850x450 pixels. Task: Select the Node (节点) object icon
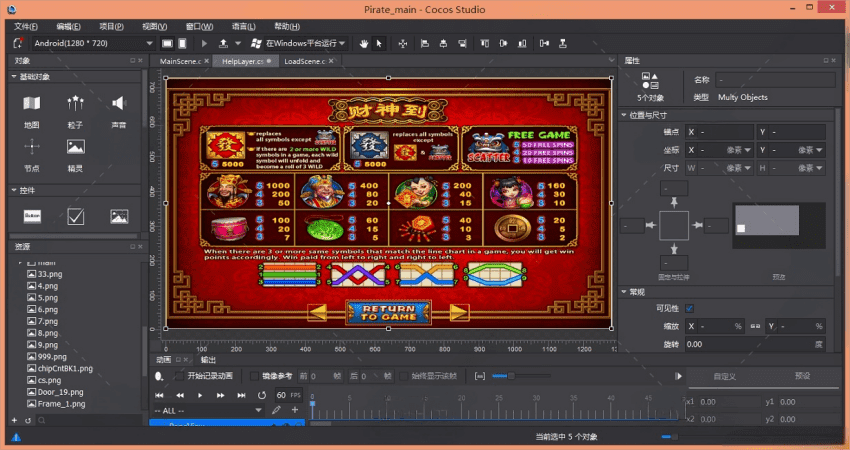click(32, 148)
